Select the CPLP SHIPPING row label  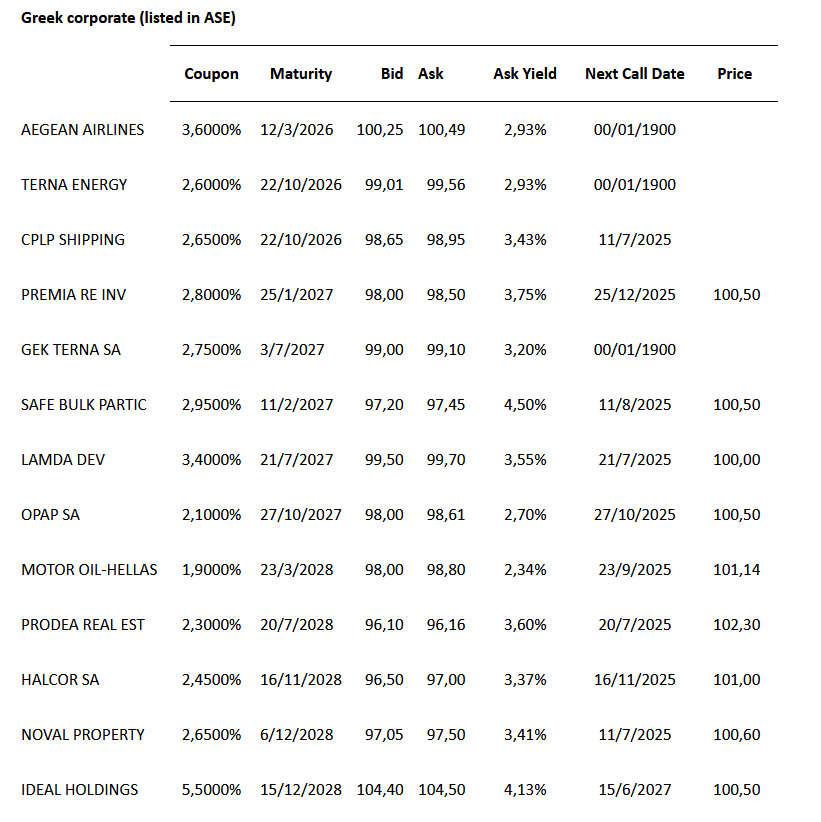point(73,240)
